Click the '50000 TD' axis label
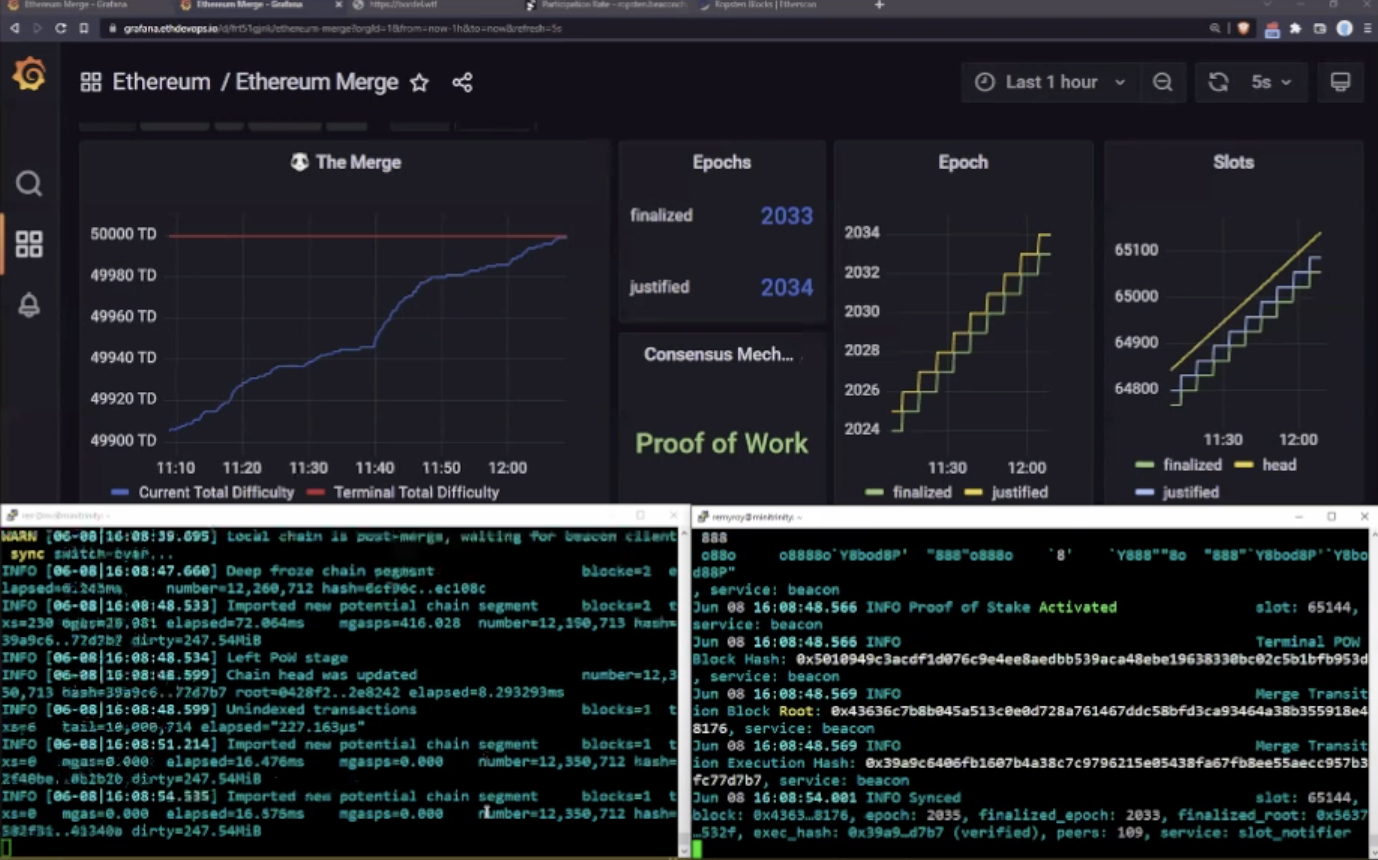The width and height of the screenshot is (1378, 860). [124, 234]
